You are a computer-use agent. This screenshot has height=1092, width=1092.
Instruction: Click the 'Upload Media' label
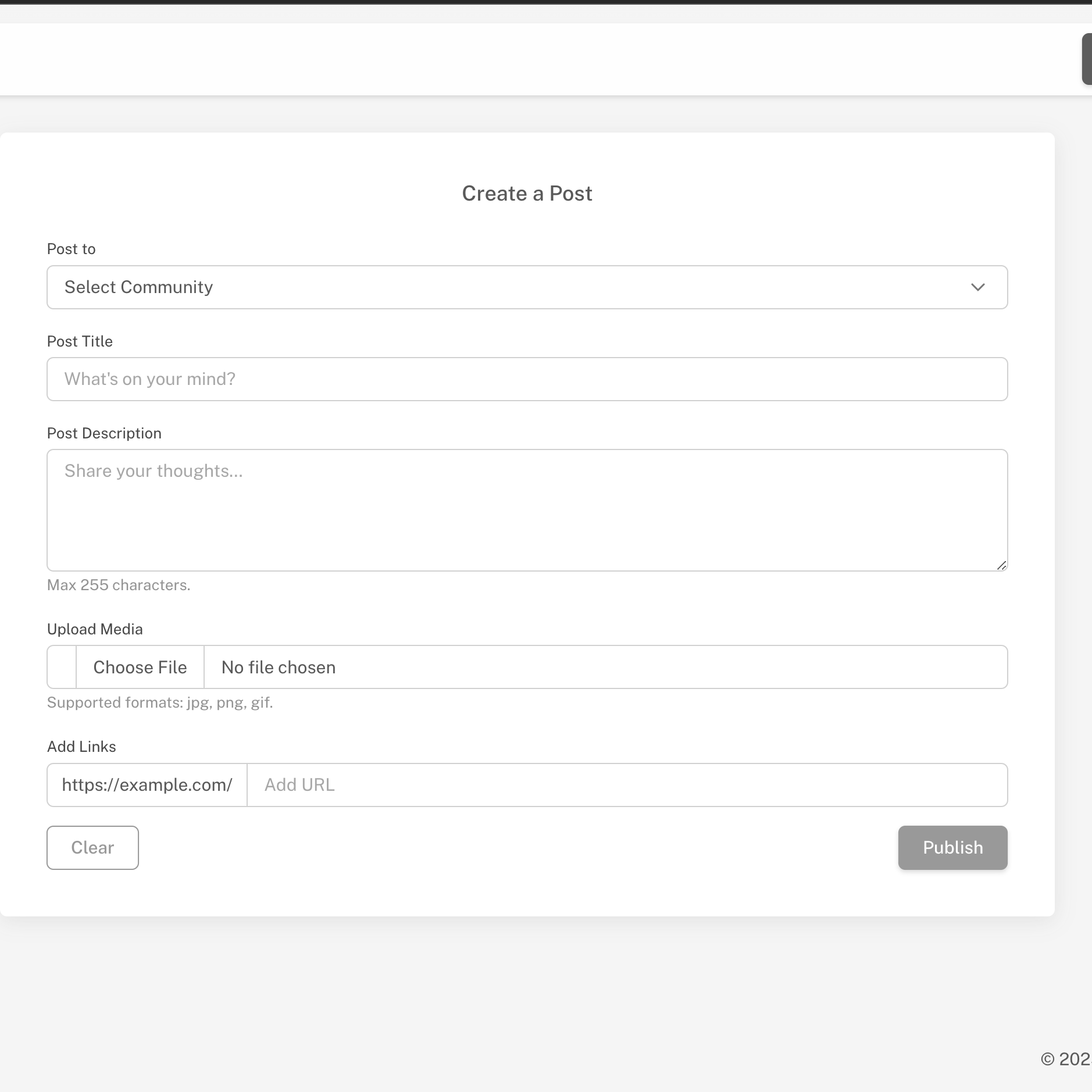pos(95,629)
